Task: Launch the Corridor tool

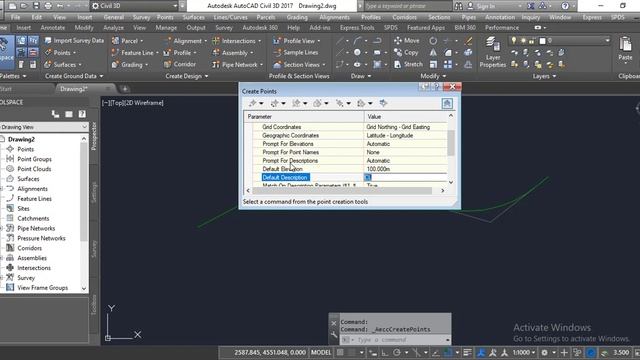Action: [180, 64]
